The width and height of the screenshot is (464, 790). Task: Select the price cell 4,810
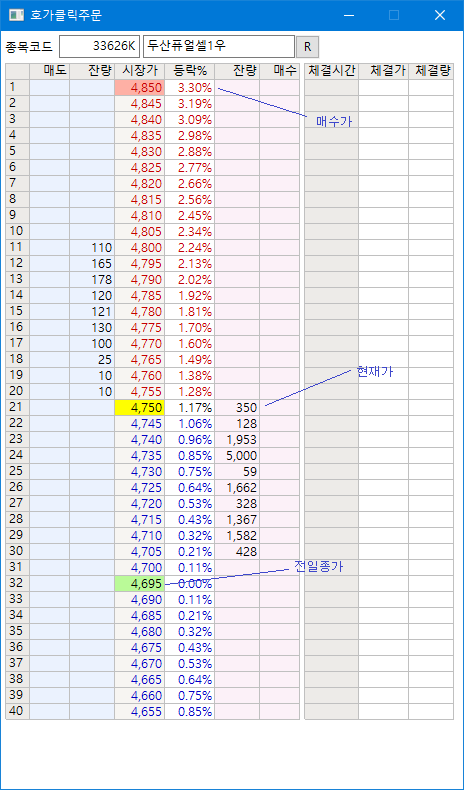pyautogui.click(x=140, y=216)
